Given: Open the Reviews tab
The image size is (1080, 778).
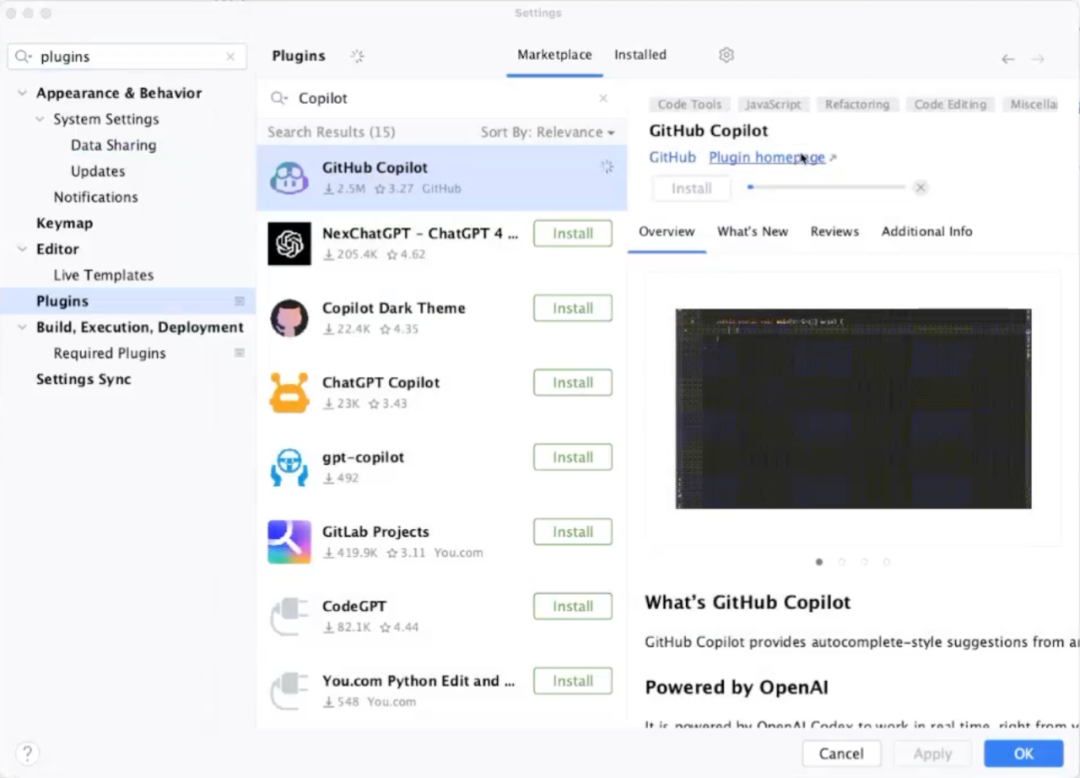Looking at the screenshot, I should [834, 232].
